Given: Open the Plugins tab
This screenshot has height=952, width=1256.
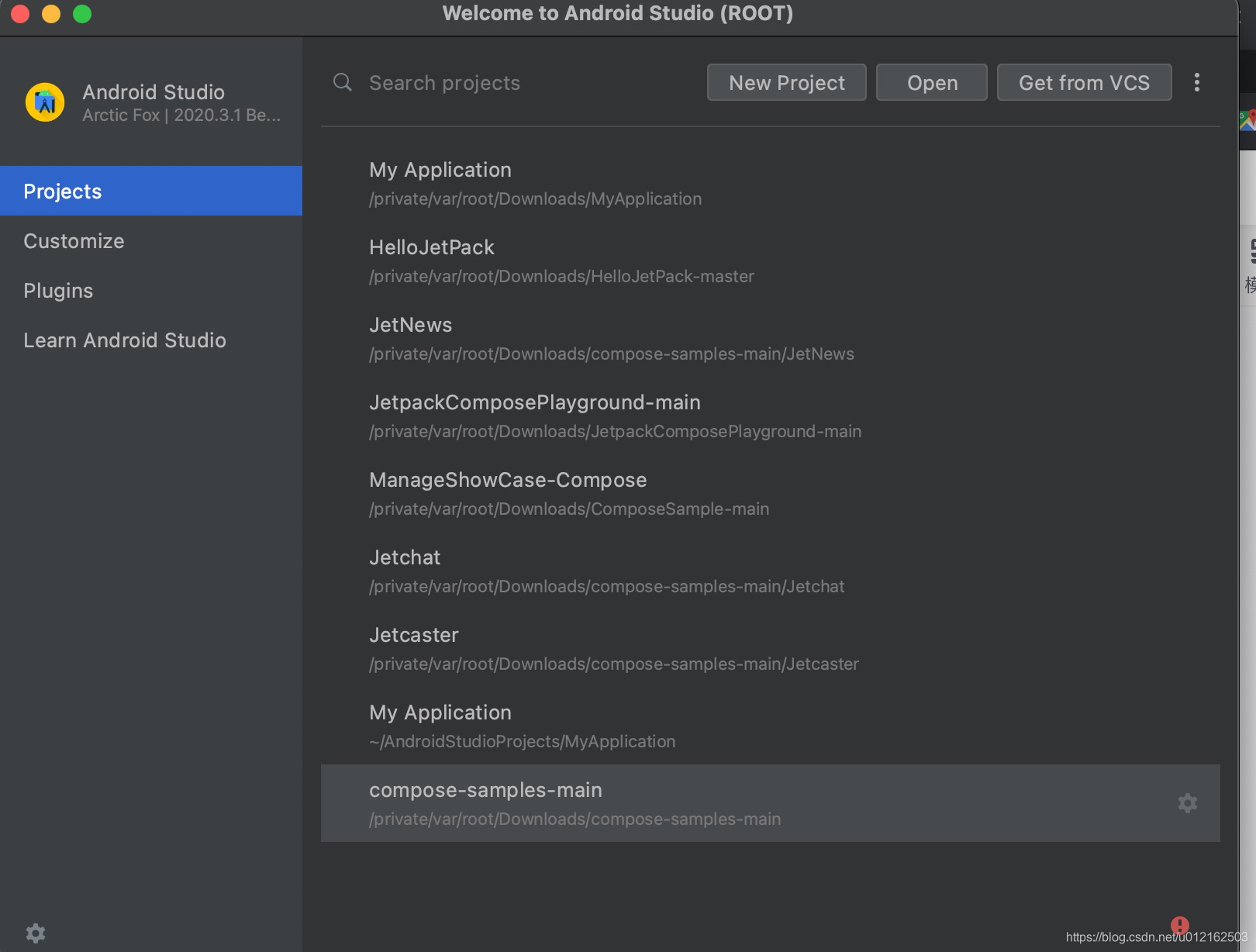Looking at the screenshot, I should tap(151, 290).
